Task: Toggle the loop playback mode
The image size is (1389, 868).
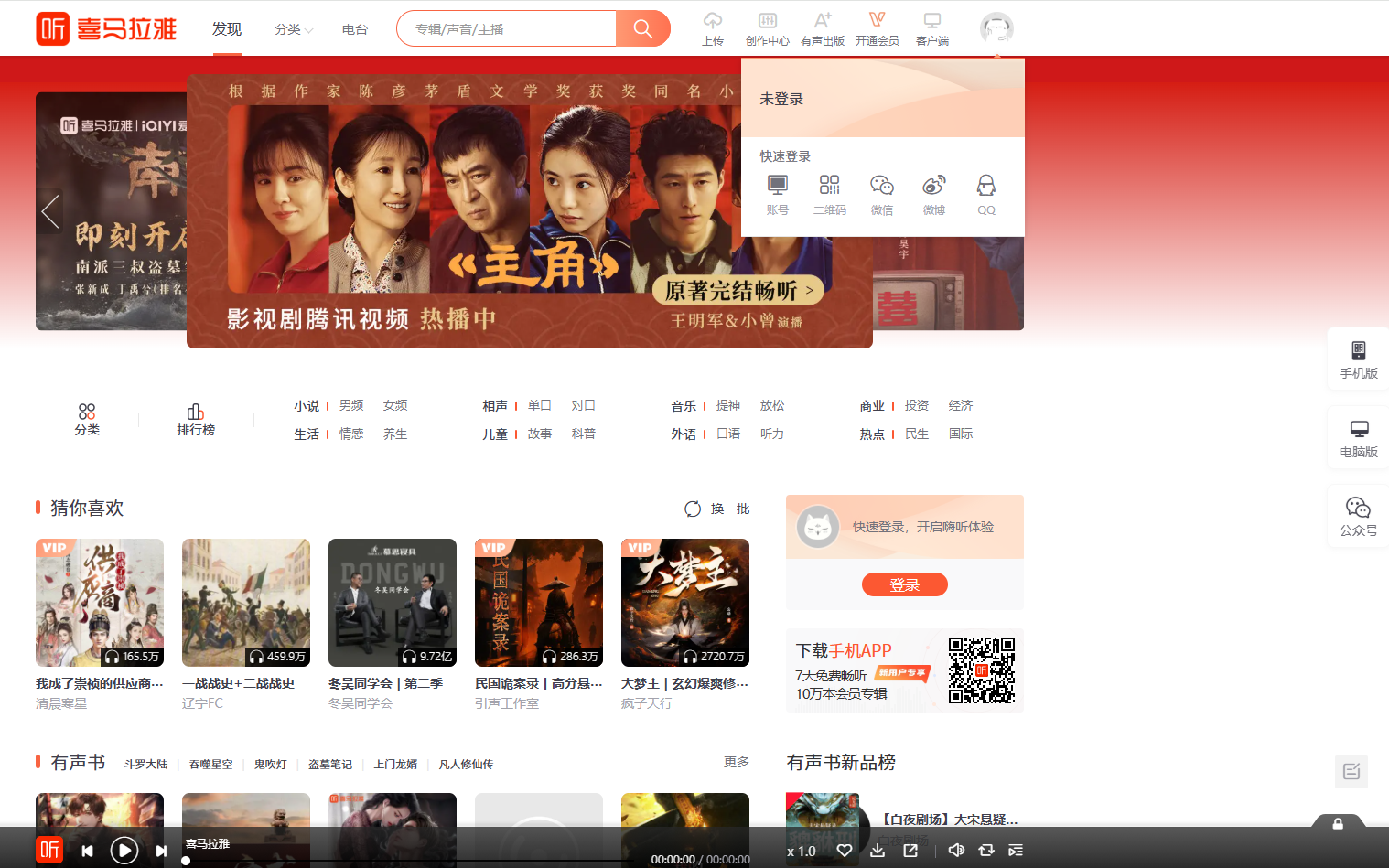Action: (x=986, y=851)
